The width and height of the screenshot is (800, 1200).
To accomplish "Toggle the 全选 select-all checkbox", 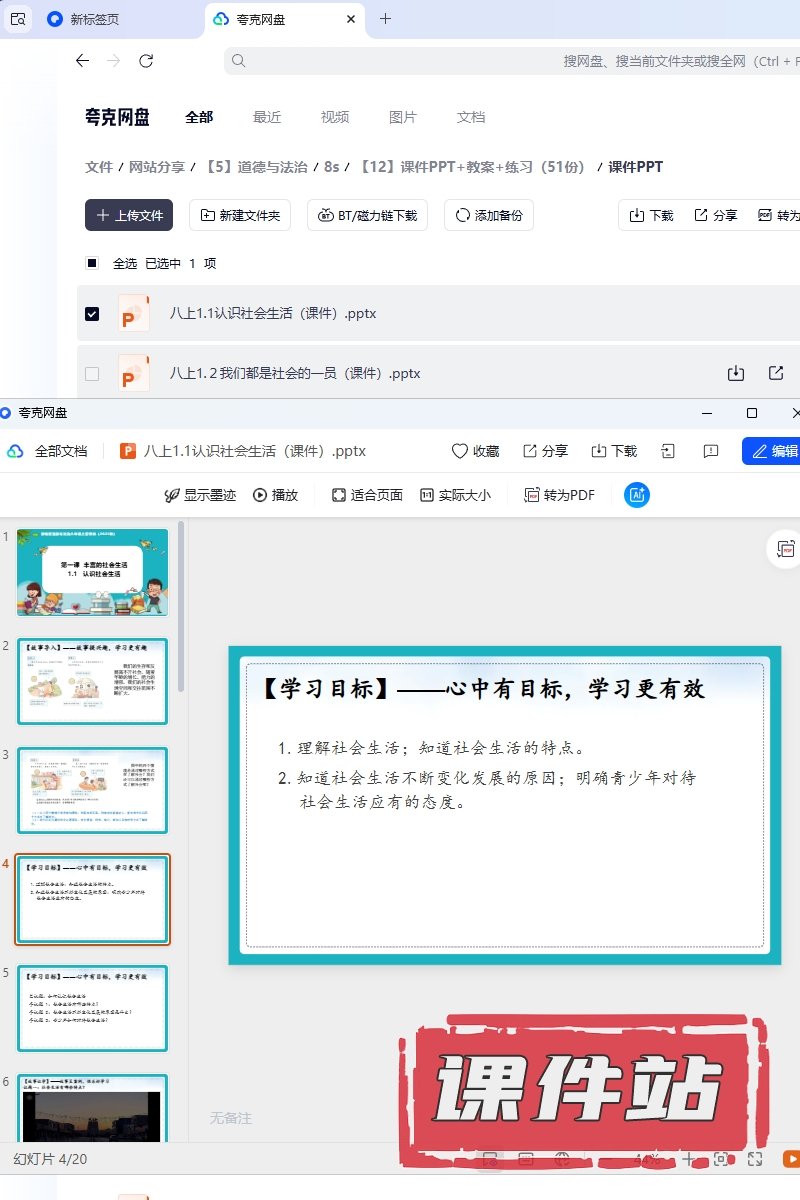I will click(x=92, y=263).
